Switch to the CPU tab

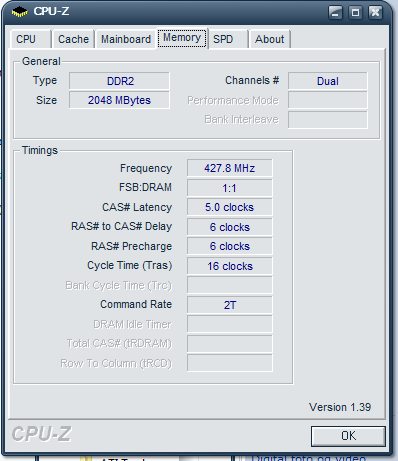point(30,39)
